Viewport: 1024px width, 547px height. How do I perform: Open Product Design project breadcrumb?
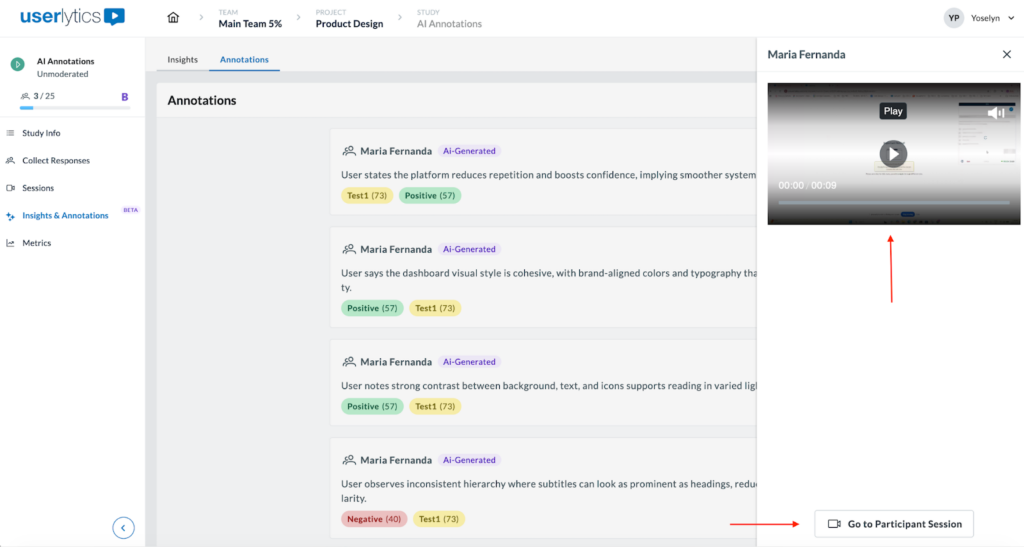pos(349,24)
